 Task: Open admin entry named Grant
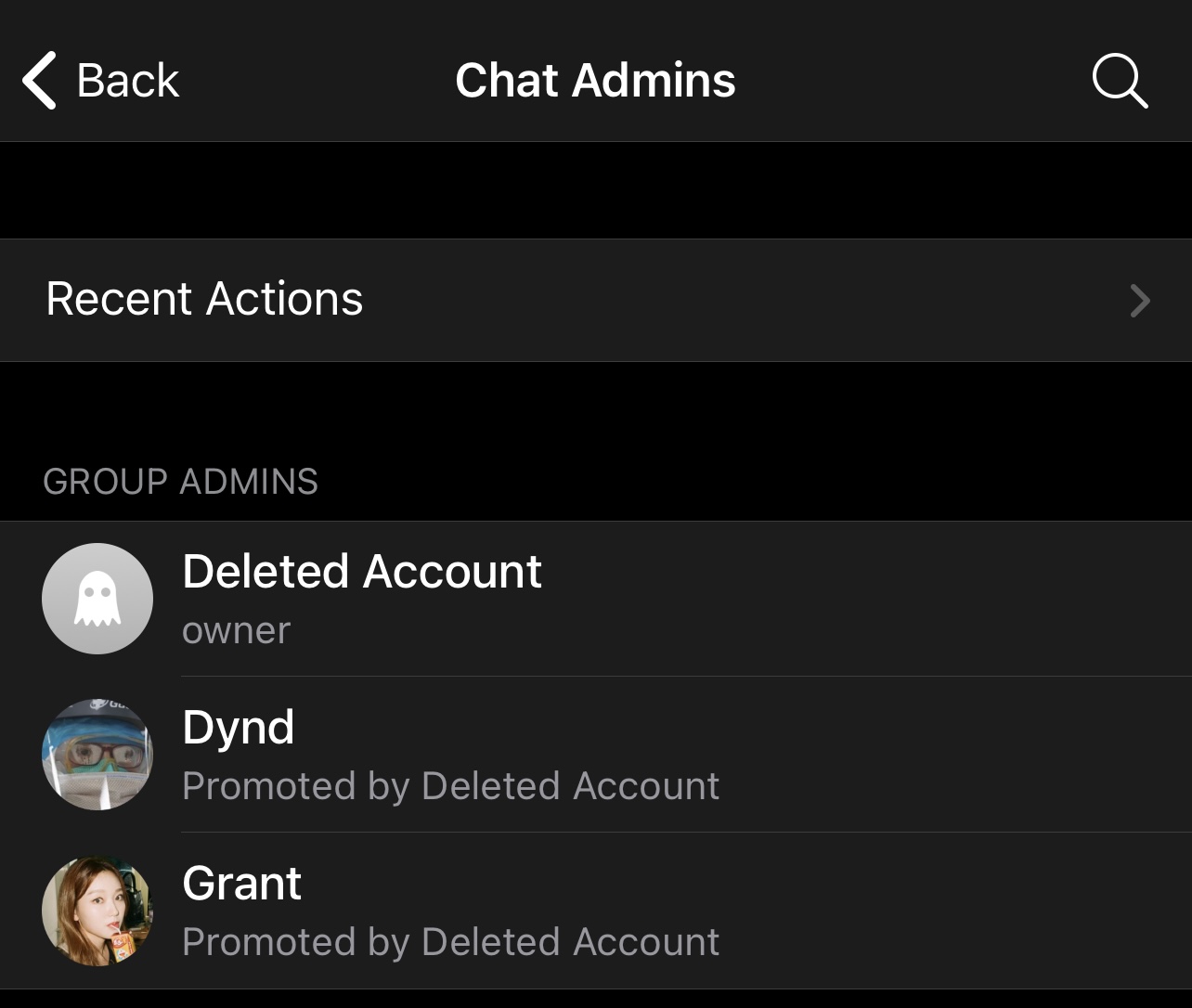coord(242,884)
